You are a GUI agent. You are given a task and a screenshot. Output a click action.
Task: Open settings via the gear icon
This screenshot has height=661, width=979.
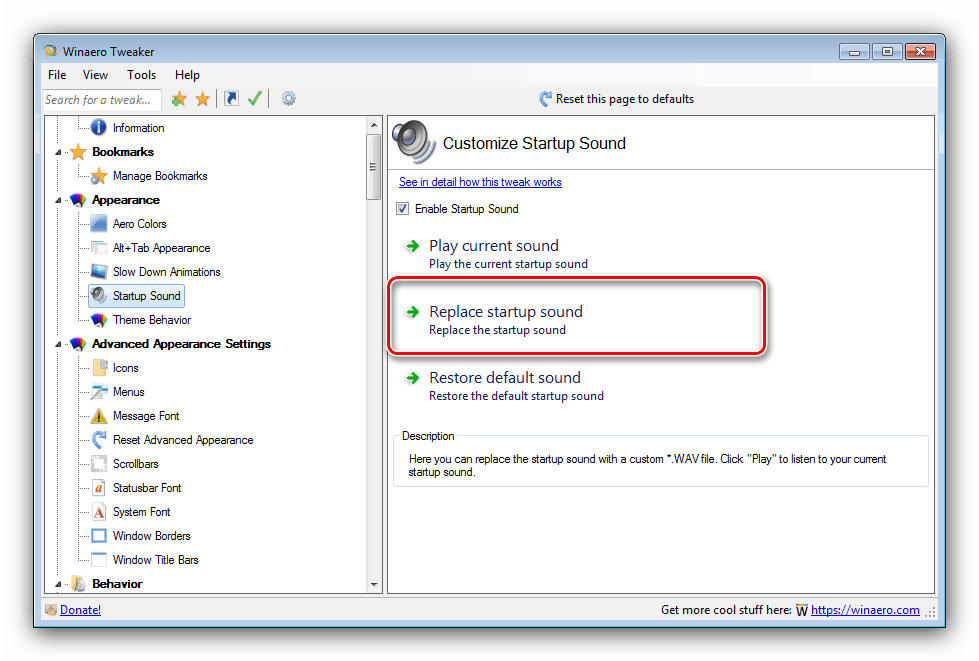tap(288, 99)
